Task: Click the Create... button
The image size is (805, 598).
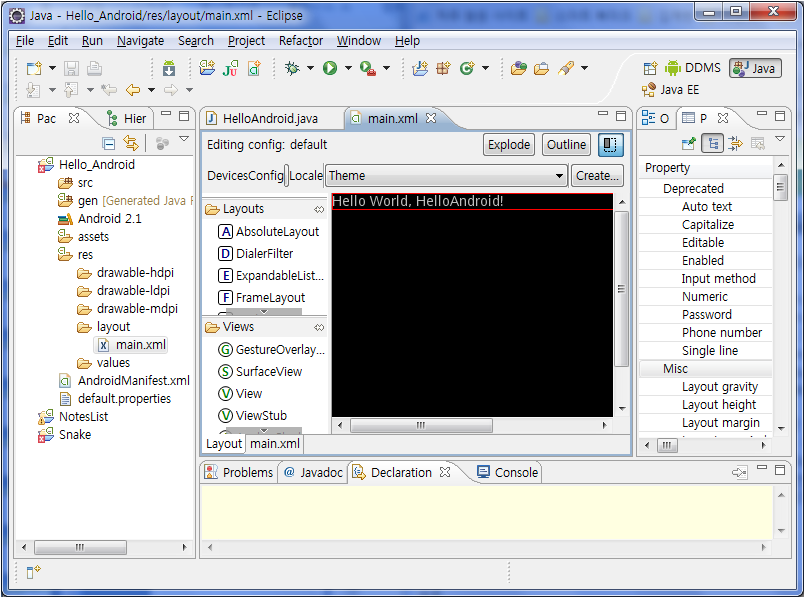Action: [597, 176]
